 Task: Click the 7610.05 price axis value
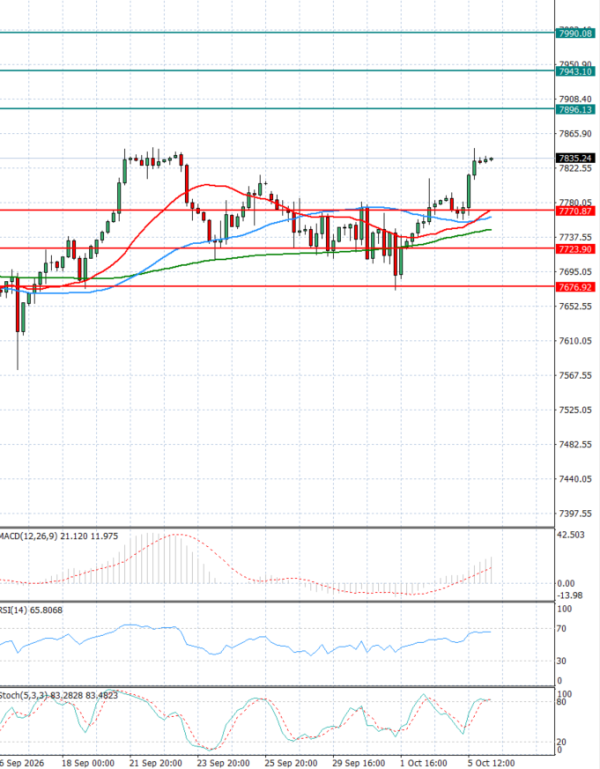point(575,341)
